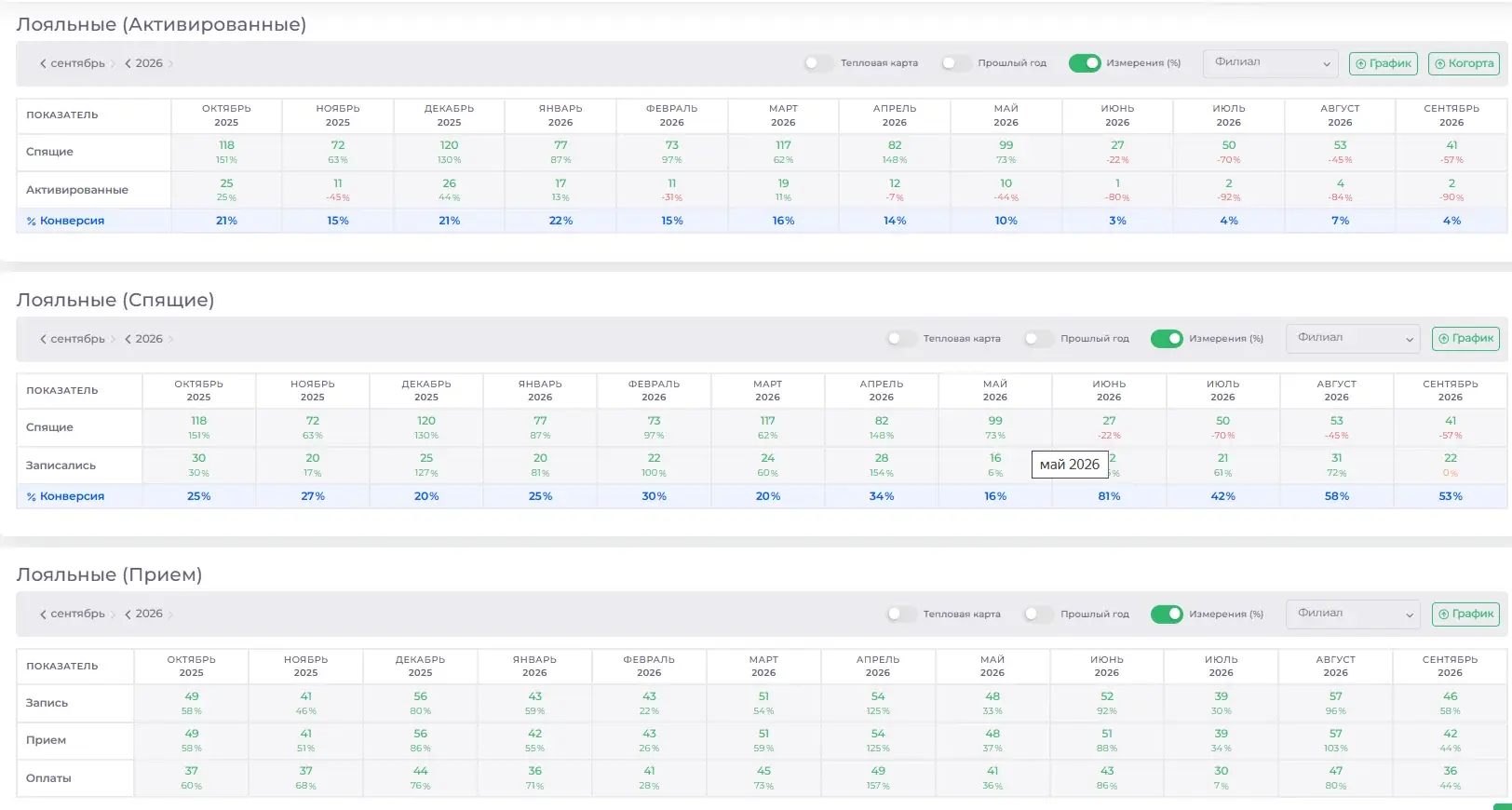
Task: Select Конверсия row in Активированные table
Action: coord(761,221)
